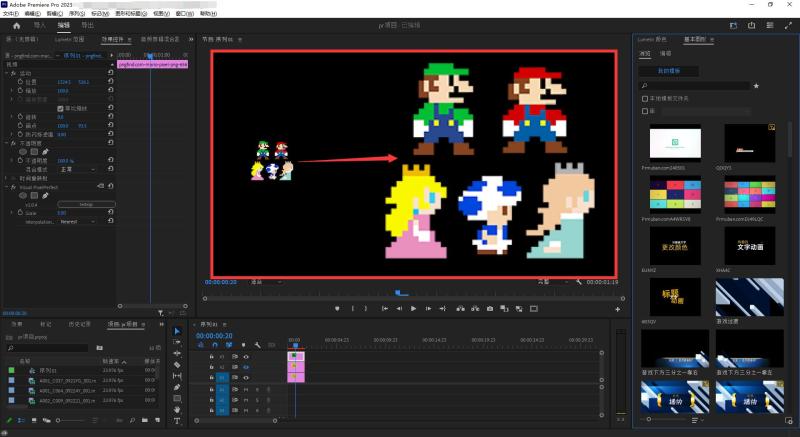Toggle Position animation stopwatch
The image size is (800, 437).
tap(20, 82)
